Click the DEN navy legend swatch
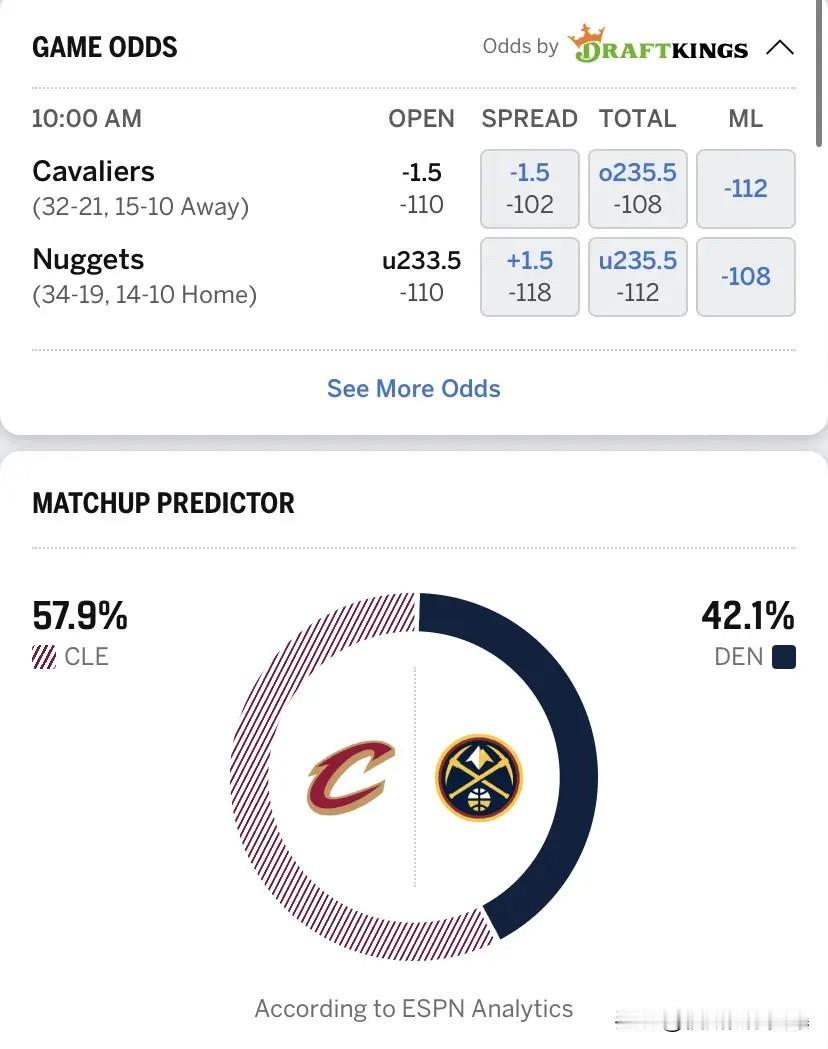 point(784,657)
